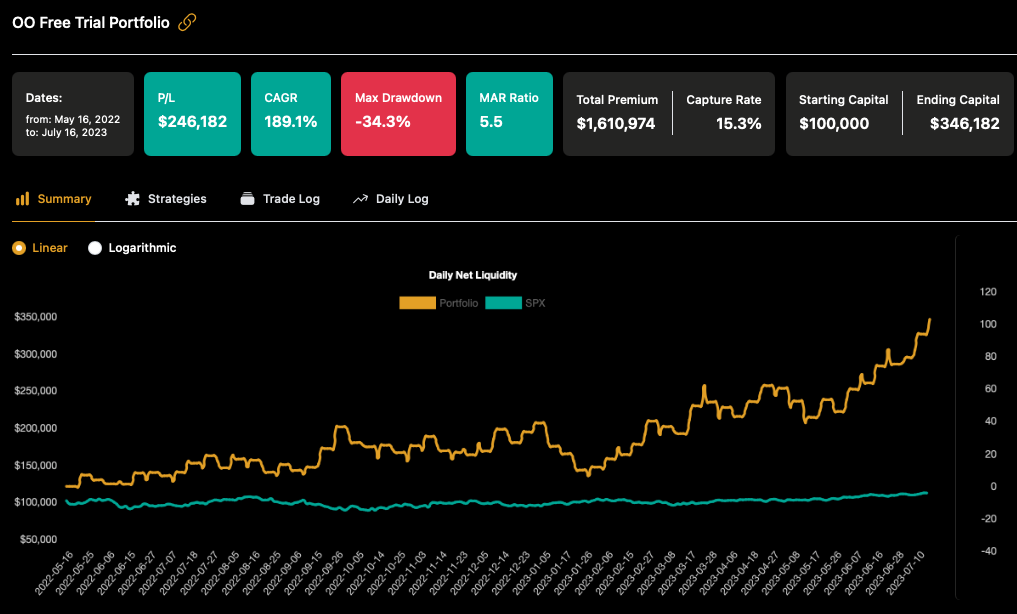Click the OO Free Trial Portfolio title
The height and width of the screenshot is (614, 1017).
point(90,22)
